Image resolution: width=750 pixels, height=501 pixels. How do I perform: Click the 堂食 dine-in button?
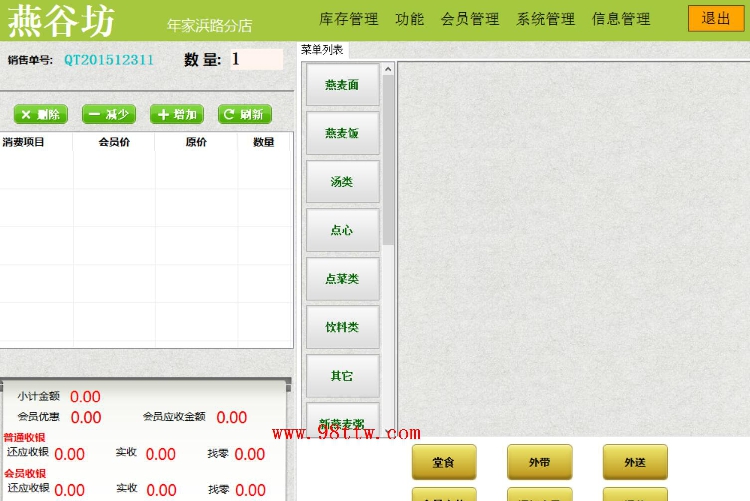tap(444, 462)
